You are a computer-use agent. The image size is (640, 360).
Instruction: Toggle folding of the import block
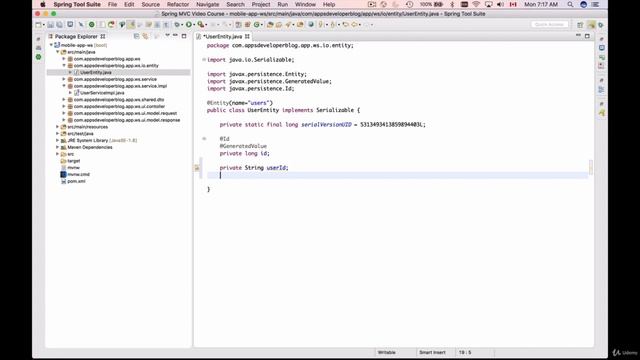tap(204, 60)
